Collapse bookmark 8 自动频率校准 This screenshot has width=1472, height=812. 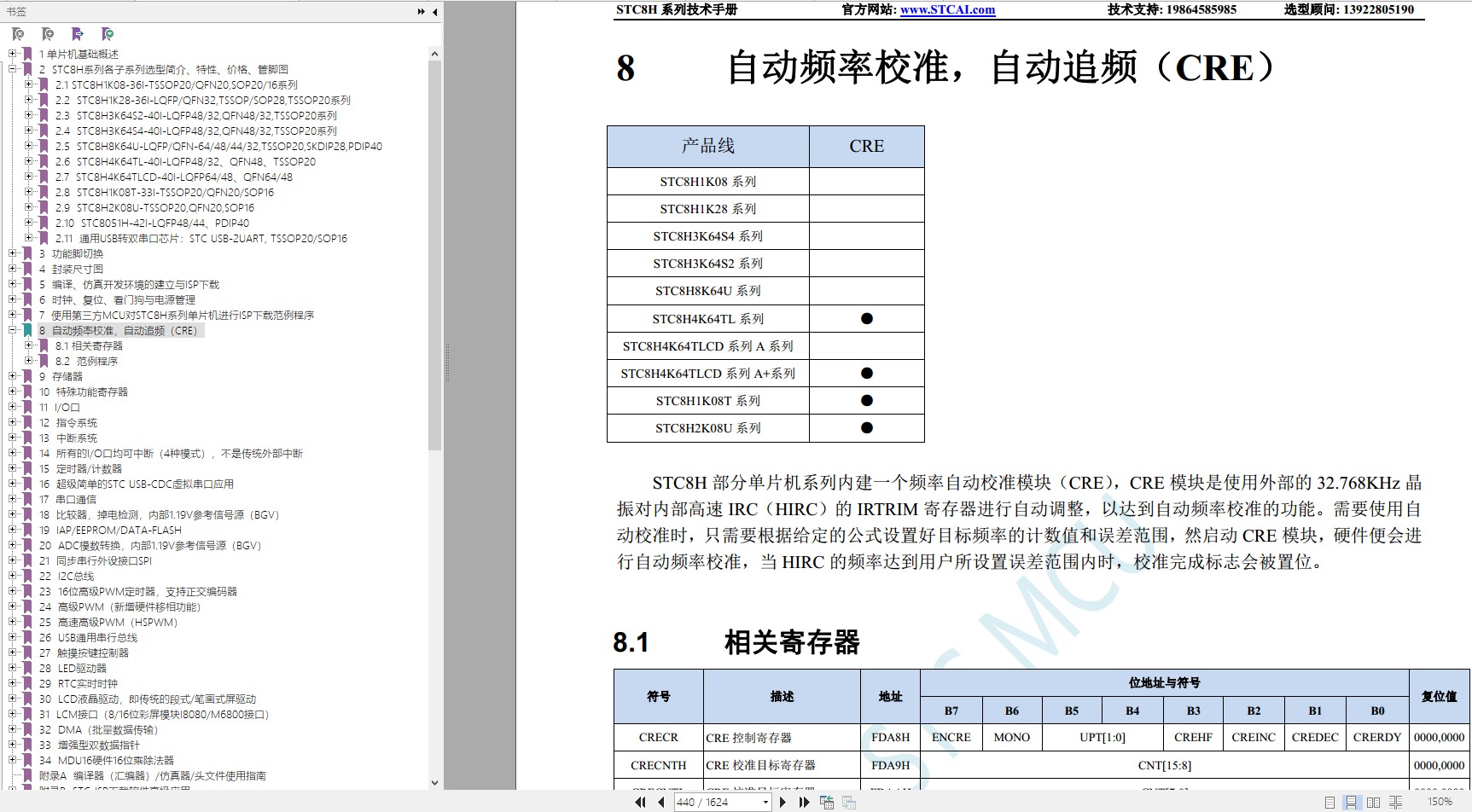coord(13,330)
